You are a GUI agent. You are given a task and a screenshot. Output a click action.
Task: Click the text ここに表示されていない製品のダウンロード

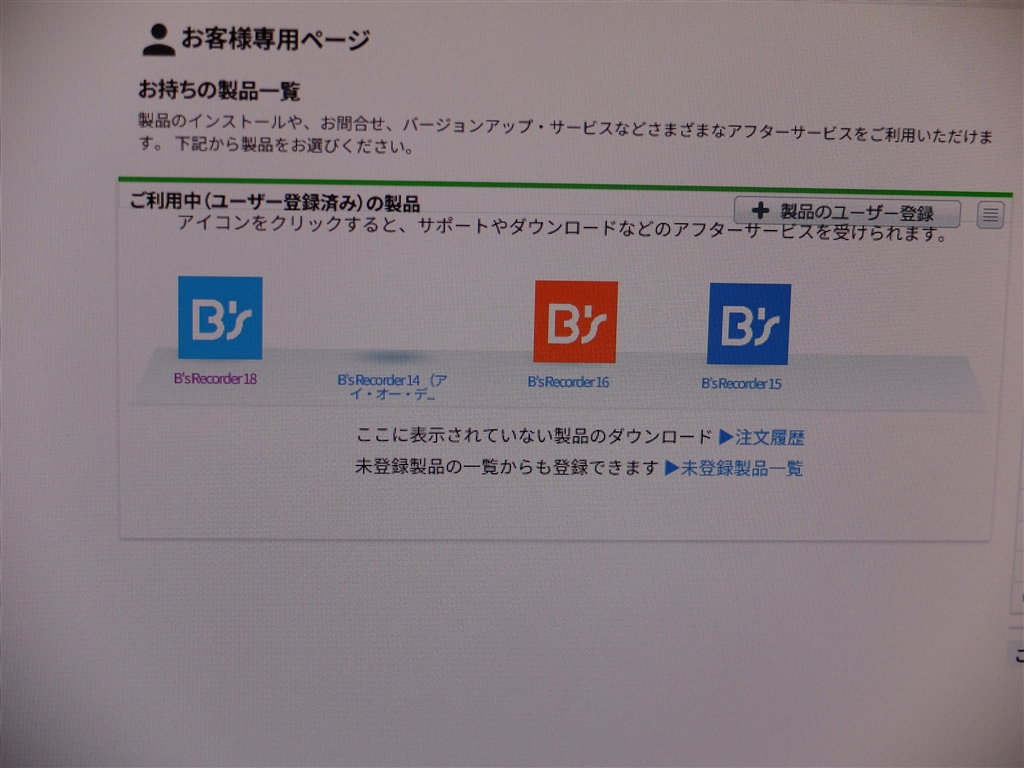[x=534, y=436]
